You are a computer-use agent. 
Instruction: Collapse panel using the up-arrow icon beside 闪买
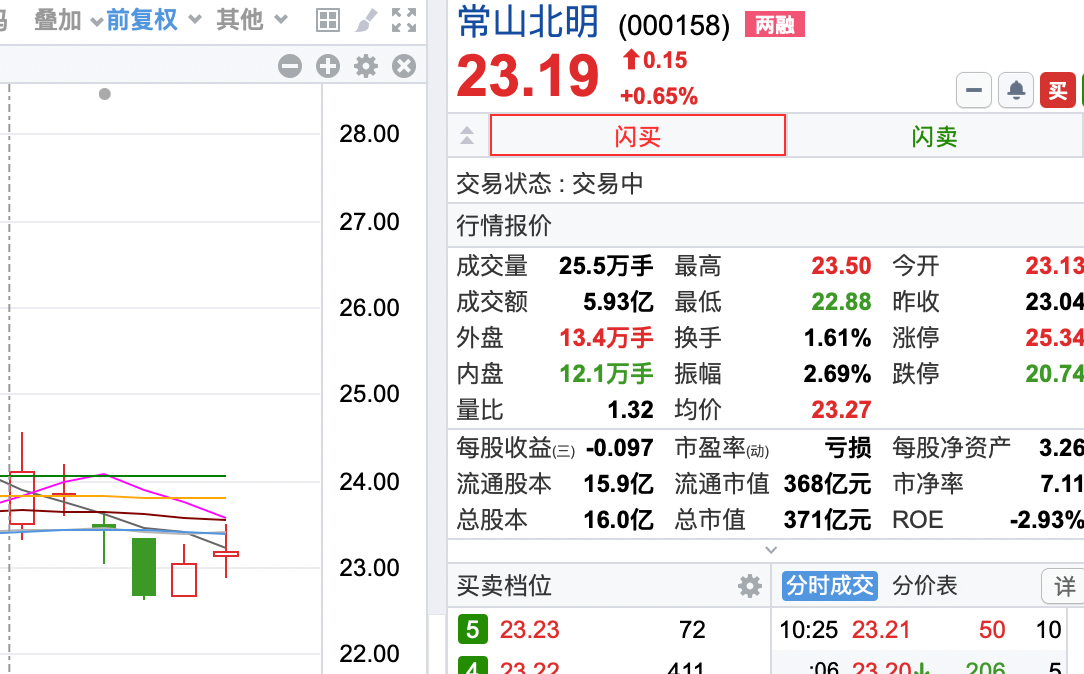[467, 135]
